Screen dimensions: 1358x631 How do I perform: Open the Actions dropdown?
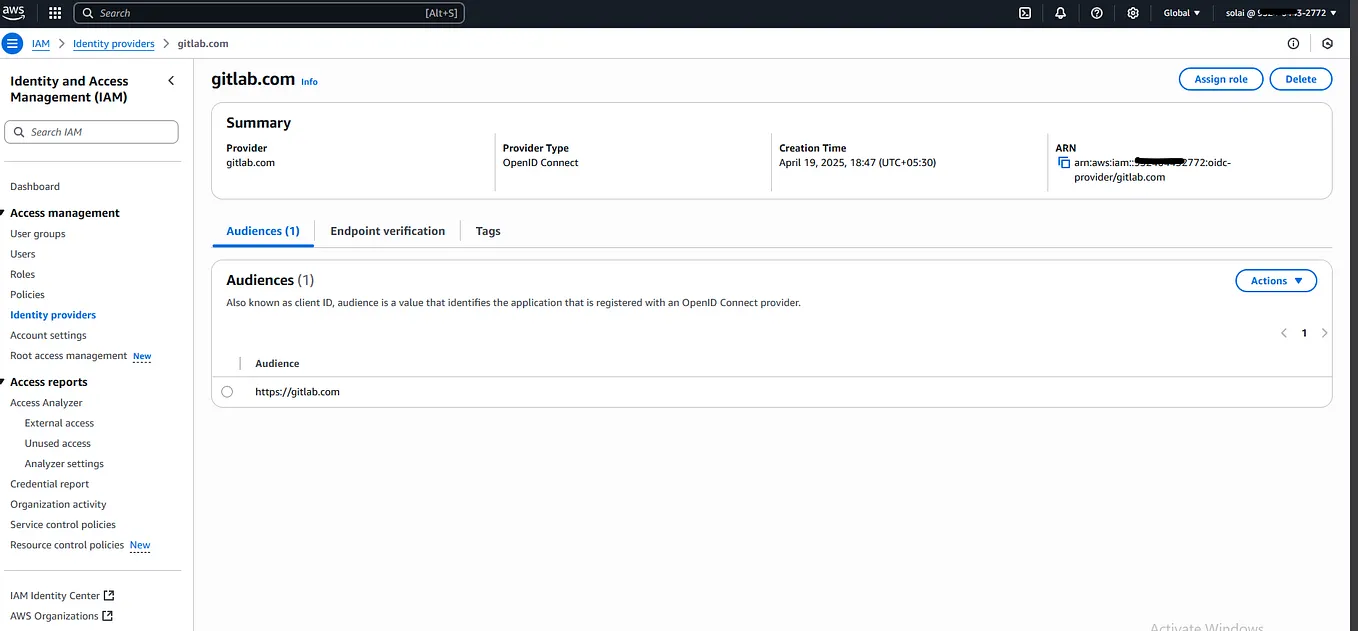(x=1276, y=280)
